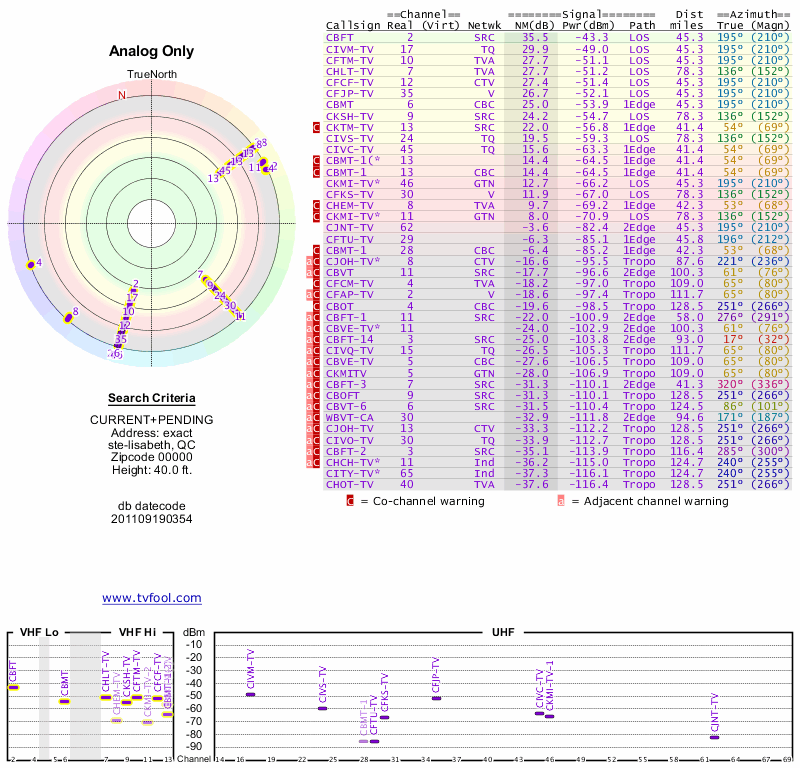Click the WBVT-CA callsign in the table
Image resolution: width=800 pixels, height=768 pixels.
pos(350,418)
